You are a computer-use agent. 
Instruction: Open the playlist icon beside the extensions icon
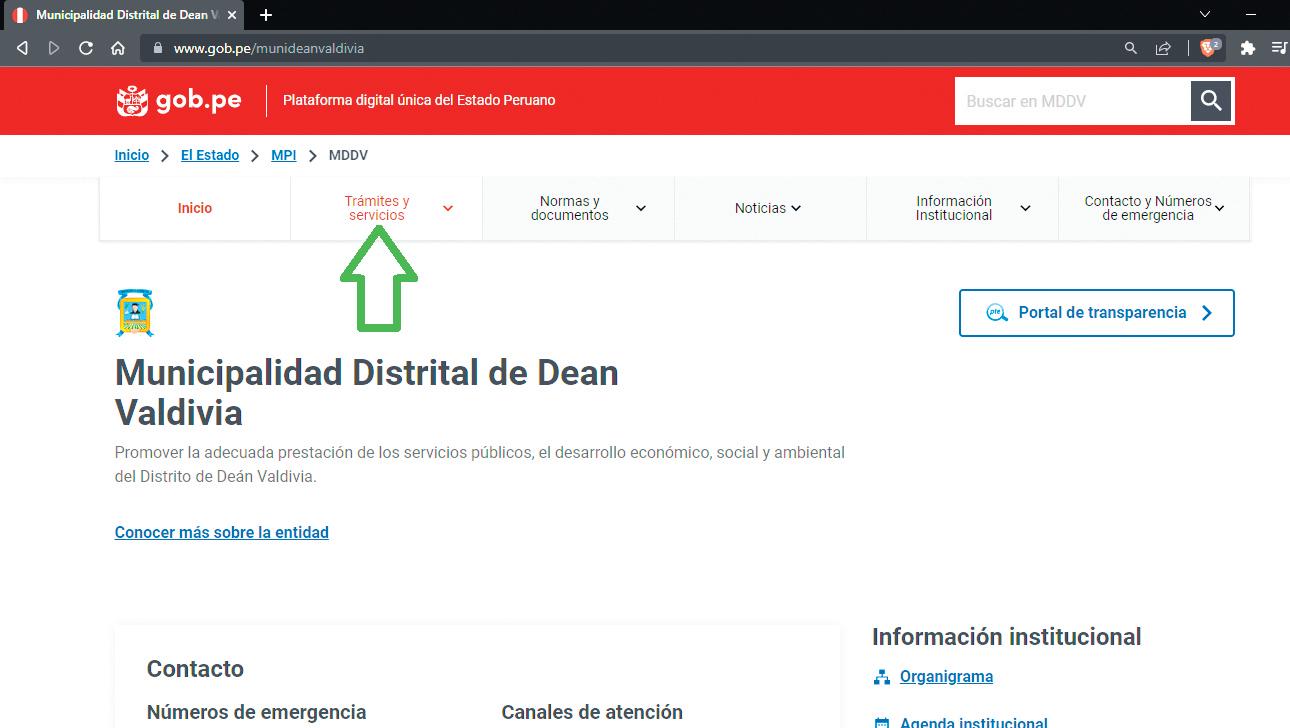click(1279, 48)
